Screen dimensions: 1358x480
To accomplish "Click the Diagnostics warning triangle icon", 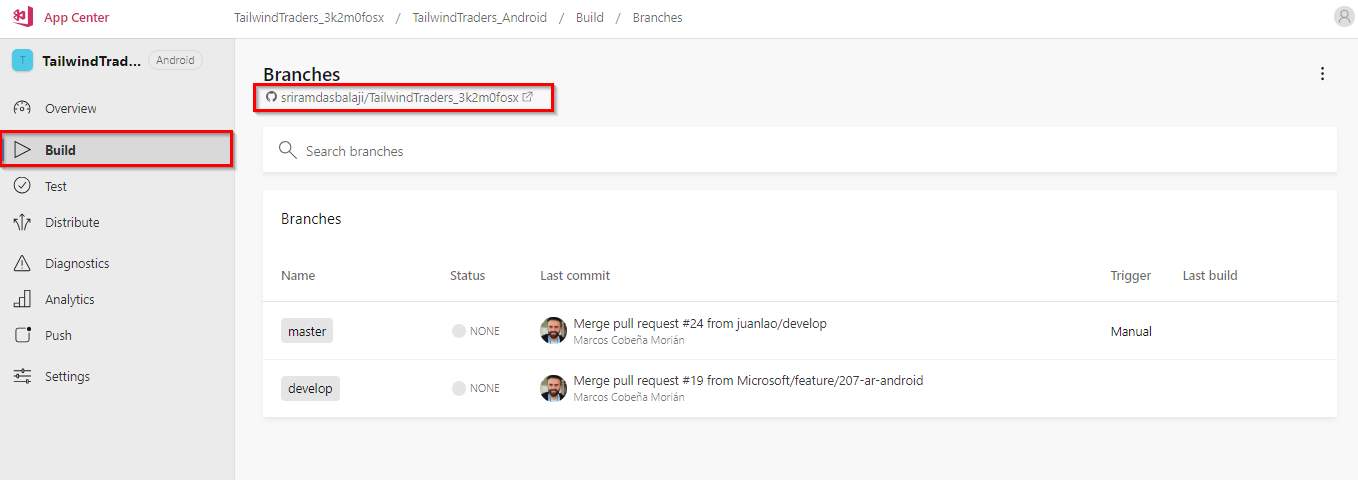I will coord(22,263).
